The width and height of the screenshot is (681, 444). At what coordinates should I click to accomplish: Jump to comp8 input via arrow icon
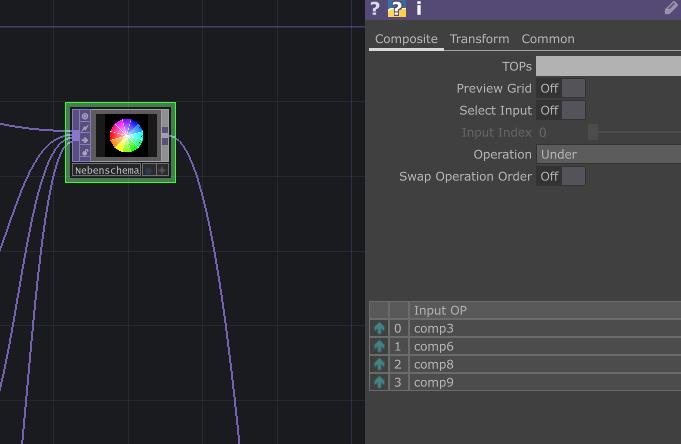pos(379,364)
